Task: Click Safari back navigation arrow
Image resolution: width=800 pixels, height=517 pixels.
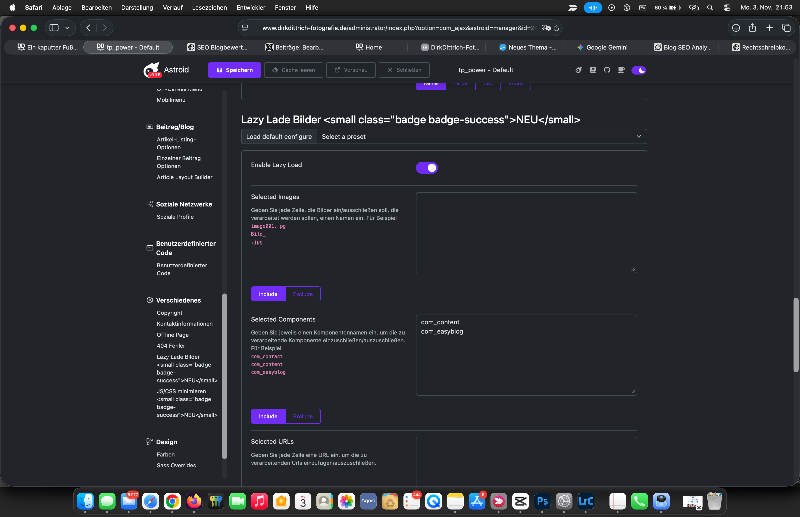Action: pyautogui.click(x=90, y=28)
